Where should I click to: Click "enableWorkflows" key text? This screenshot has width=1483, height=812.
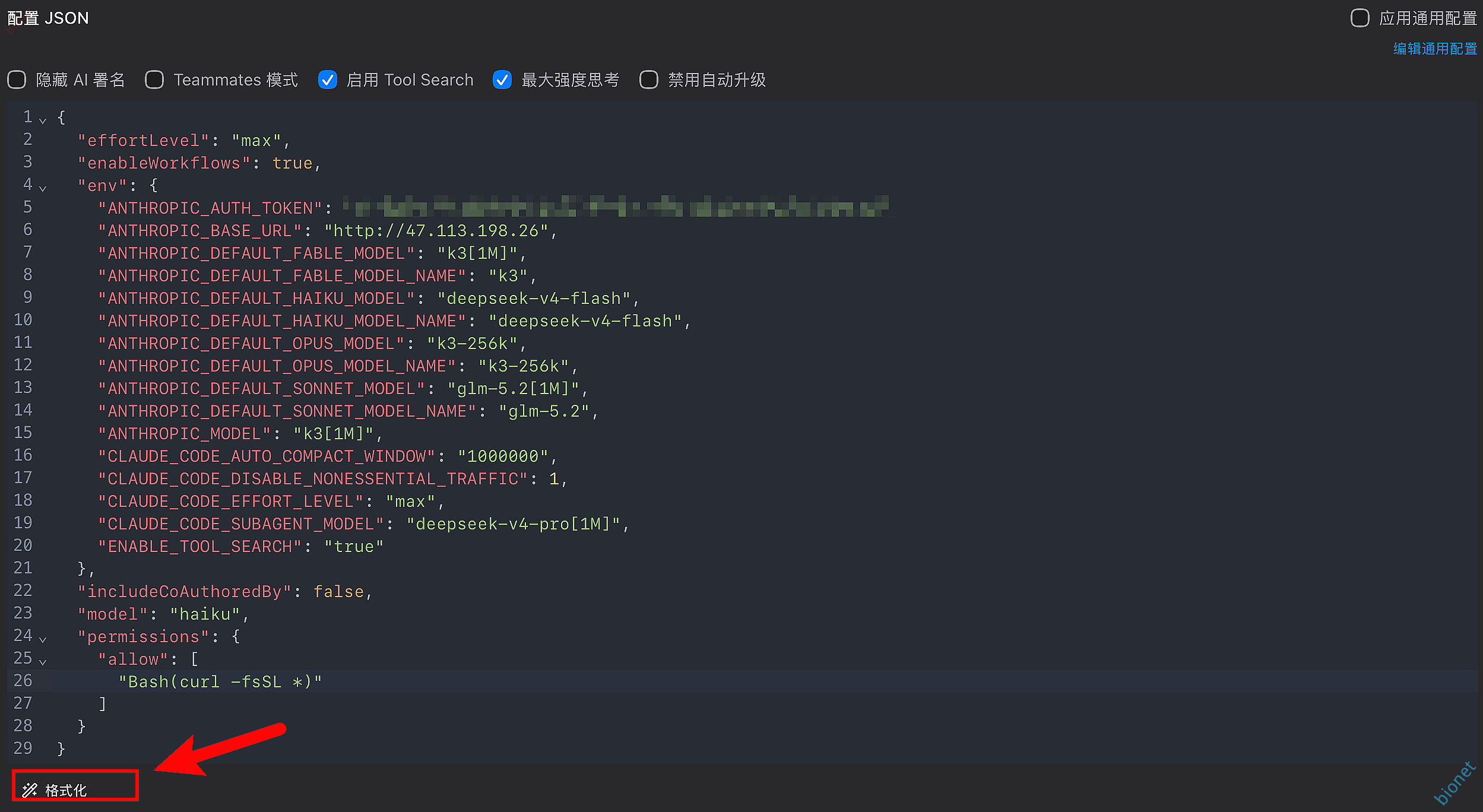(x=164, y=163)
